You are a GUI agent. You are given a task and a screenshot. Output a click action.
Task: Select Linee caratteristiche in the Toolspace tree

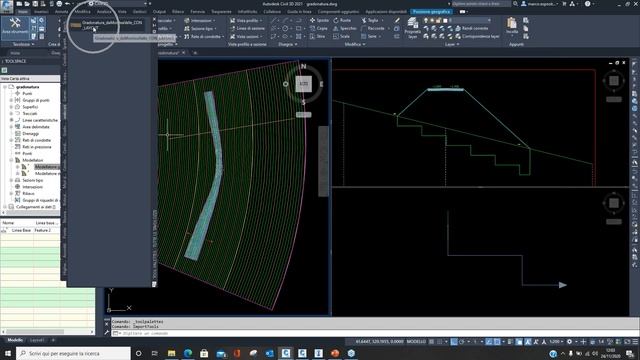tap(40, 120)
